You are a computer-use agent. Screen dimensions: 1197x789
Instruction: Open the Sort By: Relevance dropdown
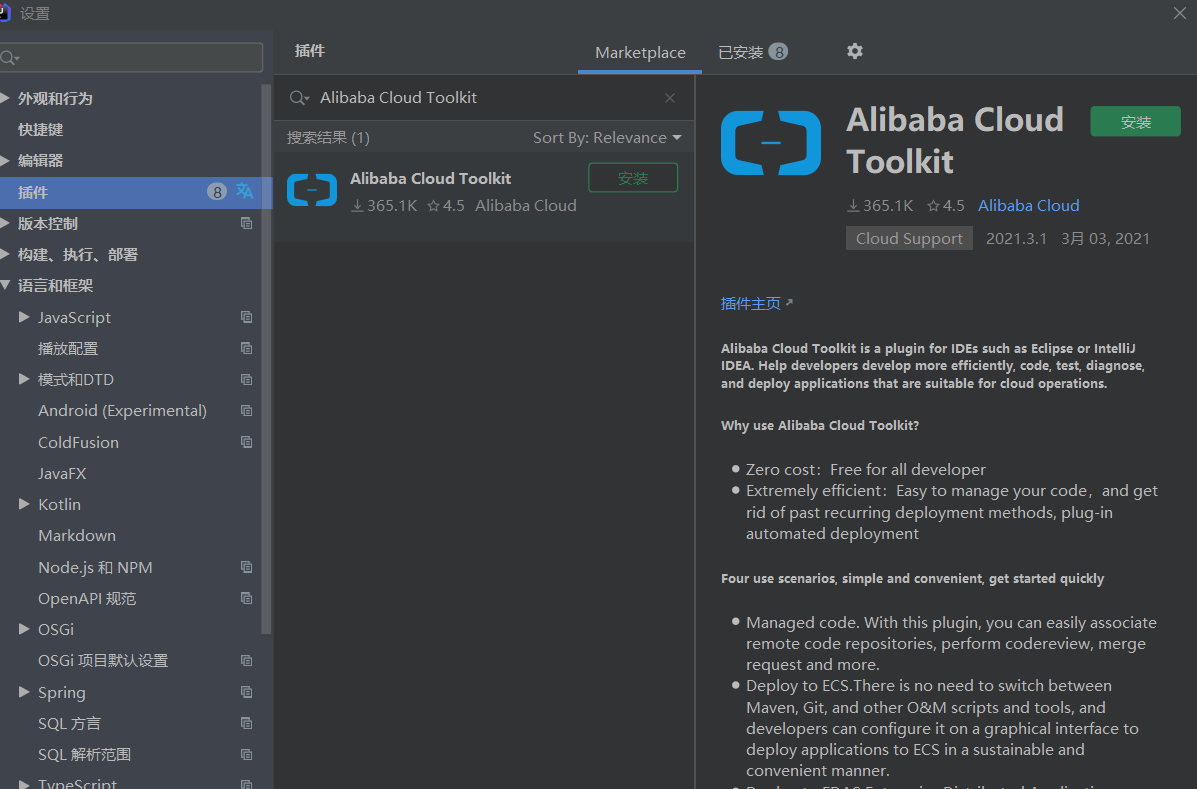[x=607, y=138]
